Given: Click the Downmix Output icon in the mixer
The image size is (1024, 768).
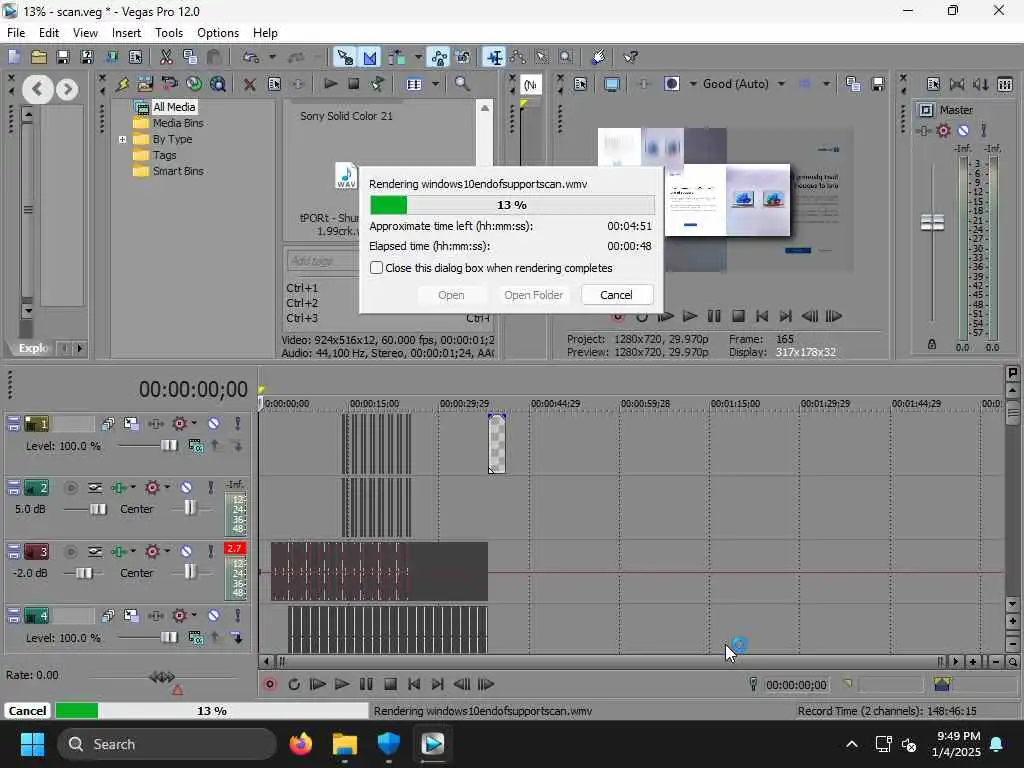Looking at the screenshot, I should click(x=957, y=84).
